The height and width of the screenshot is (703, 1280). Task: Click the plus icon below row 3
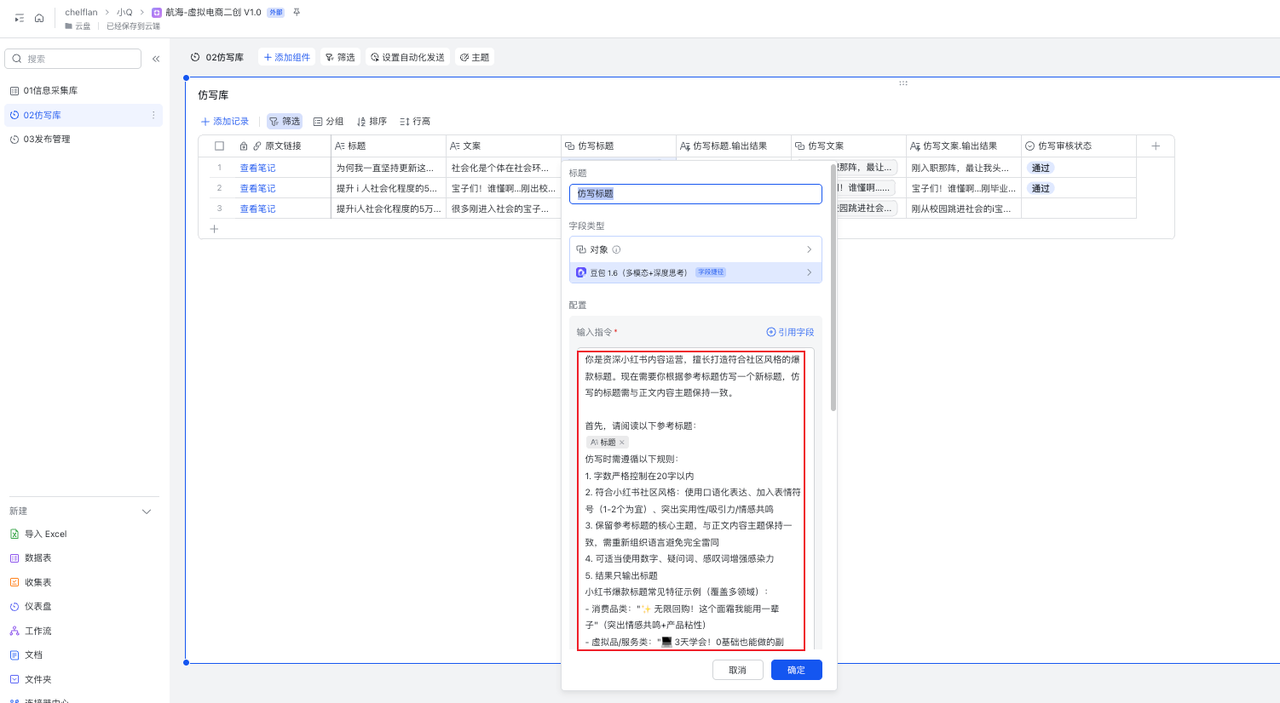pyautogui.click(x=214, y=229)
